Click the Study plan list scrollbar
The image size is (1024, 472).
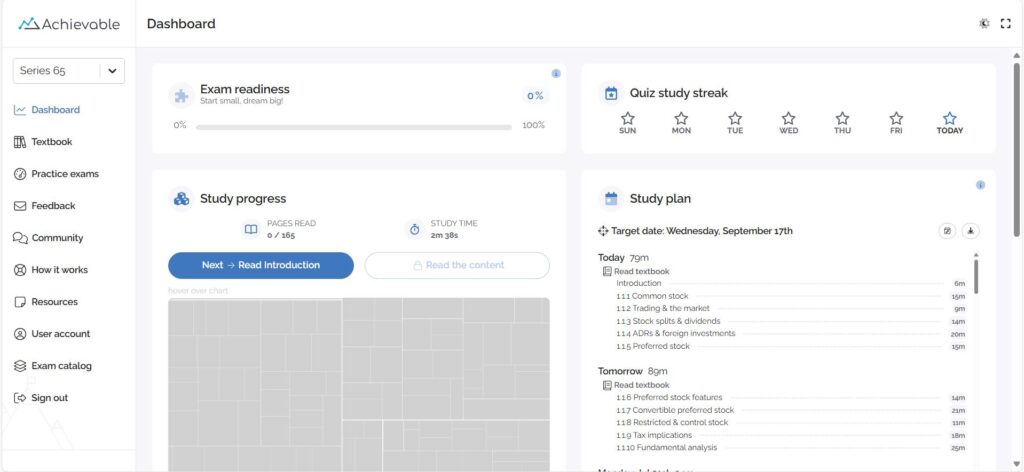point(976,274)
